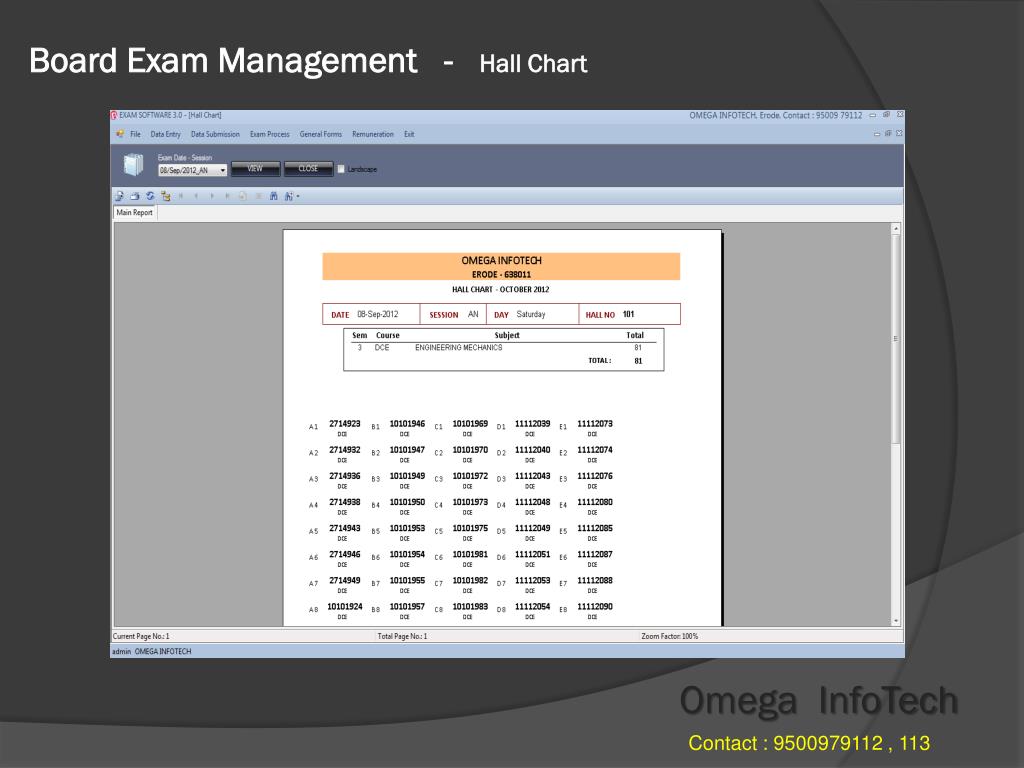Open the Data Submission menu
Screen dimensions: 1024x768
[x=216, y=135]
